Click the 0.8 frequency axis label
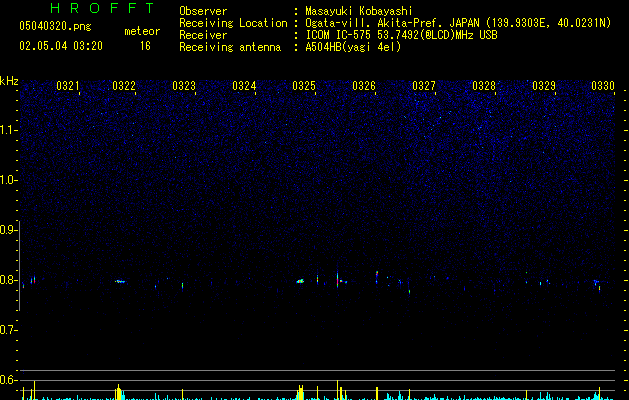The width and height of the screenshot is (629, 400). pyautogui.click(x=8, y=280)
